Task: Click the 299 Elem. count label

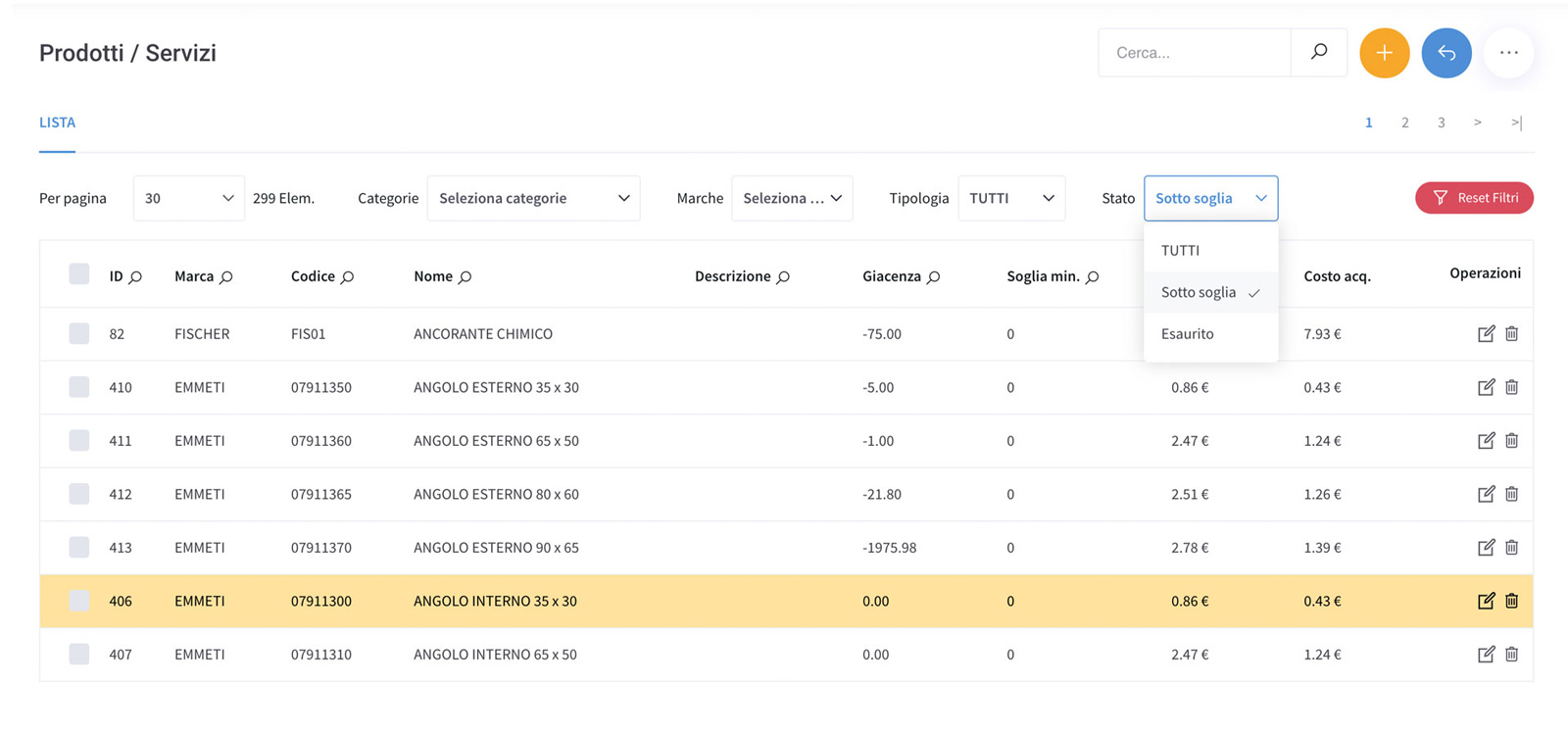Action: pyautogui.click(x=283, y=198)
